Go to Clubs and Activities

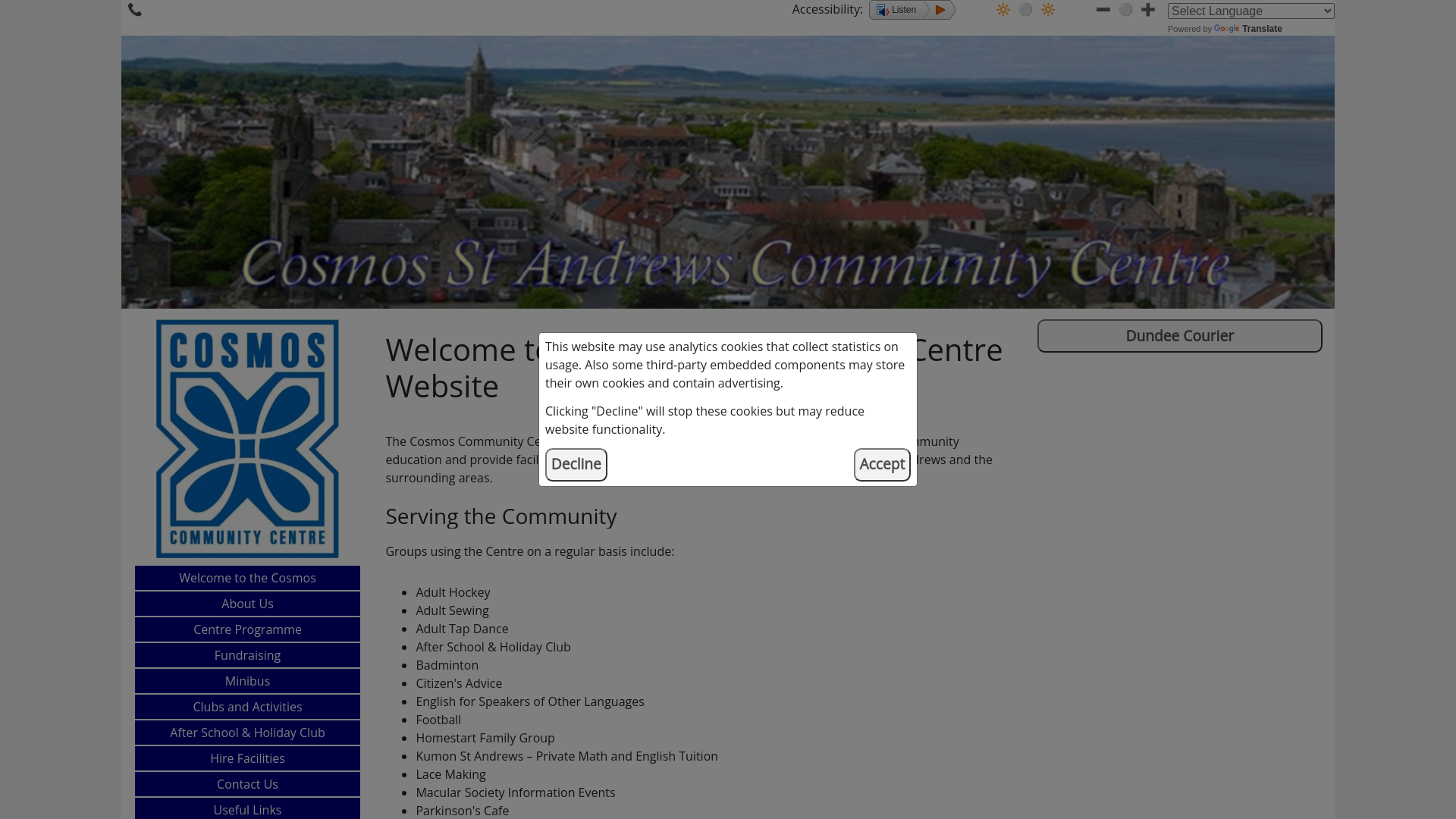click(x=247, y=707)
